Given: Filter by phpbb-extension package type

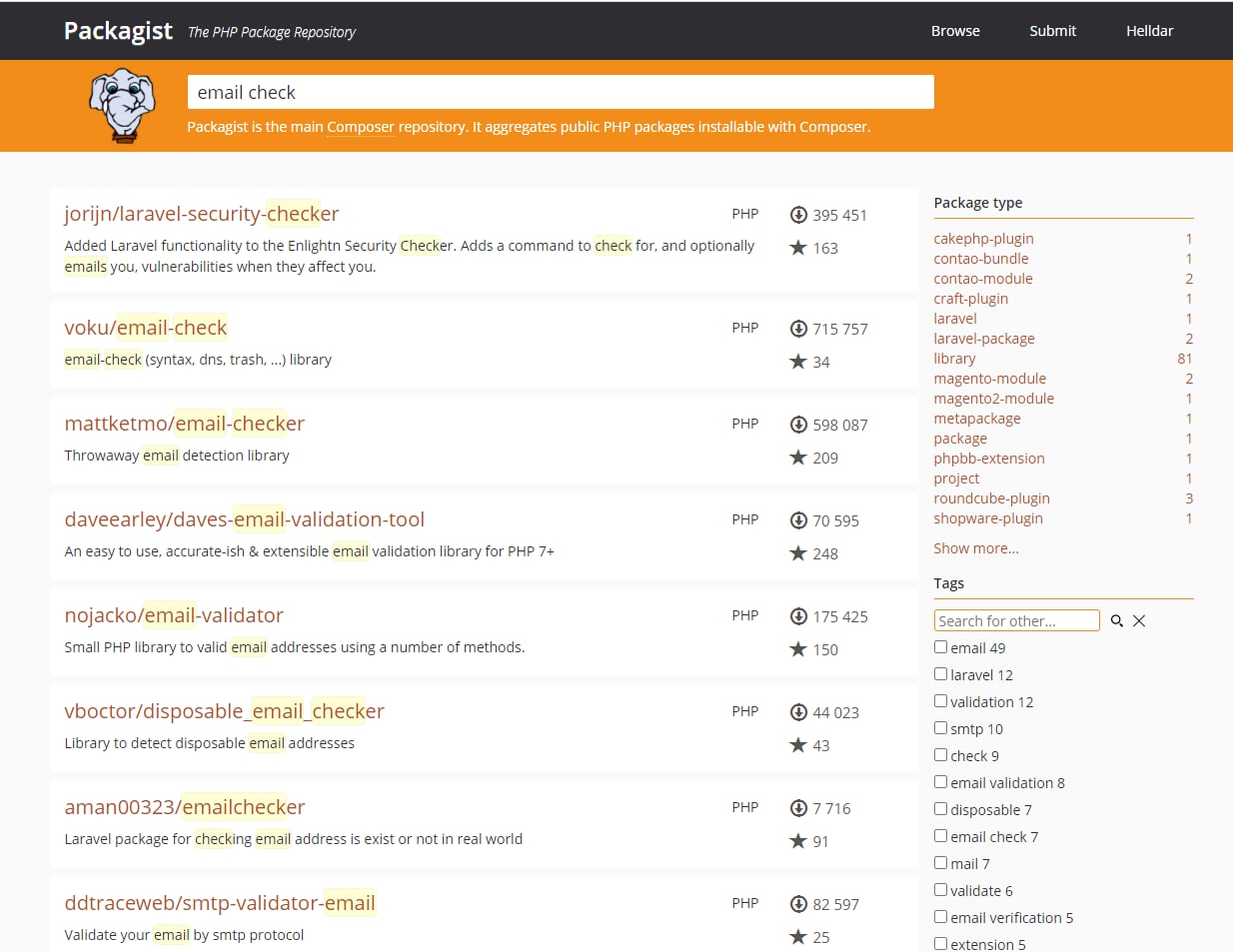Looking at the screenshot, I should (989, 459).
